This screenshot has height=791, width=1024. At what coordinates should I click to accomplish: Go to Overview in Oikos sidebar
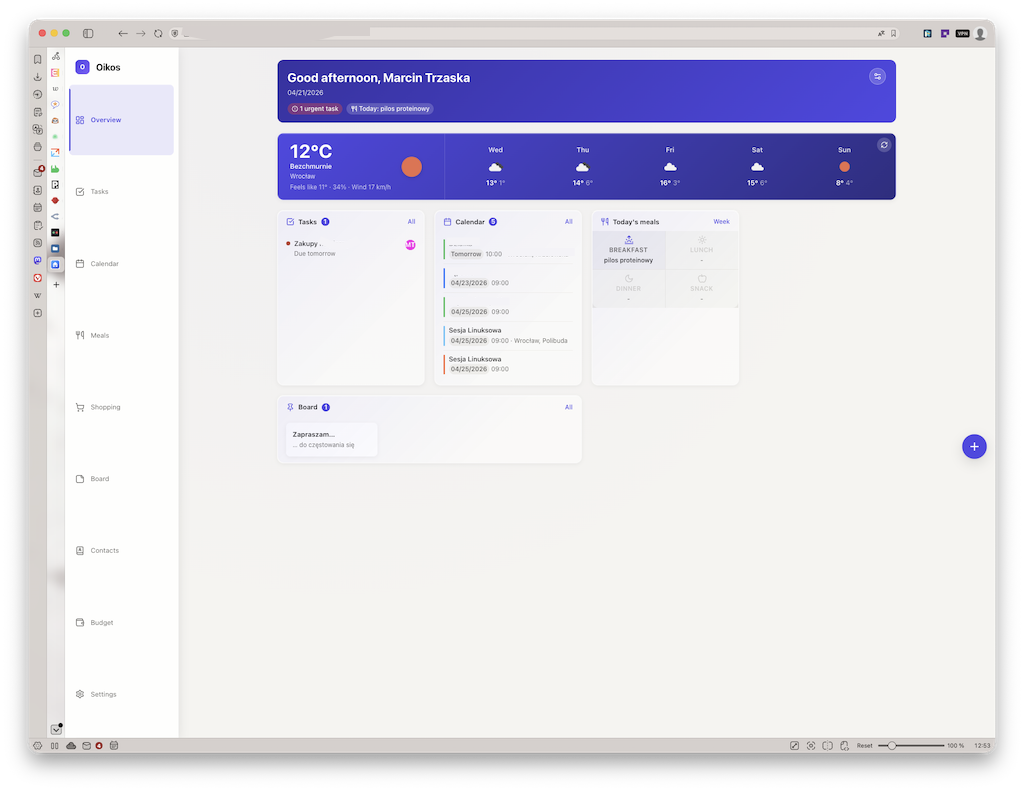[121, 120]
